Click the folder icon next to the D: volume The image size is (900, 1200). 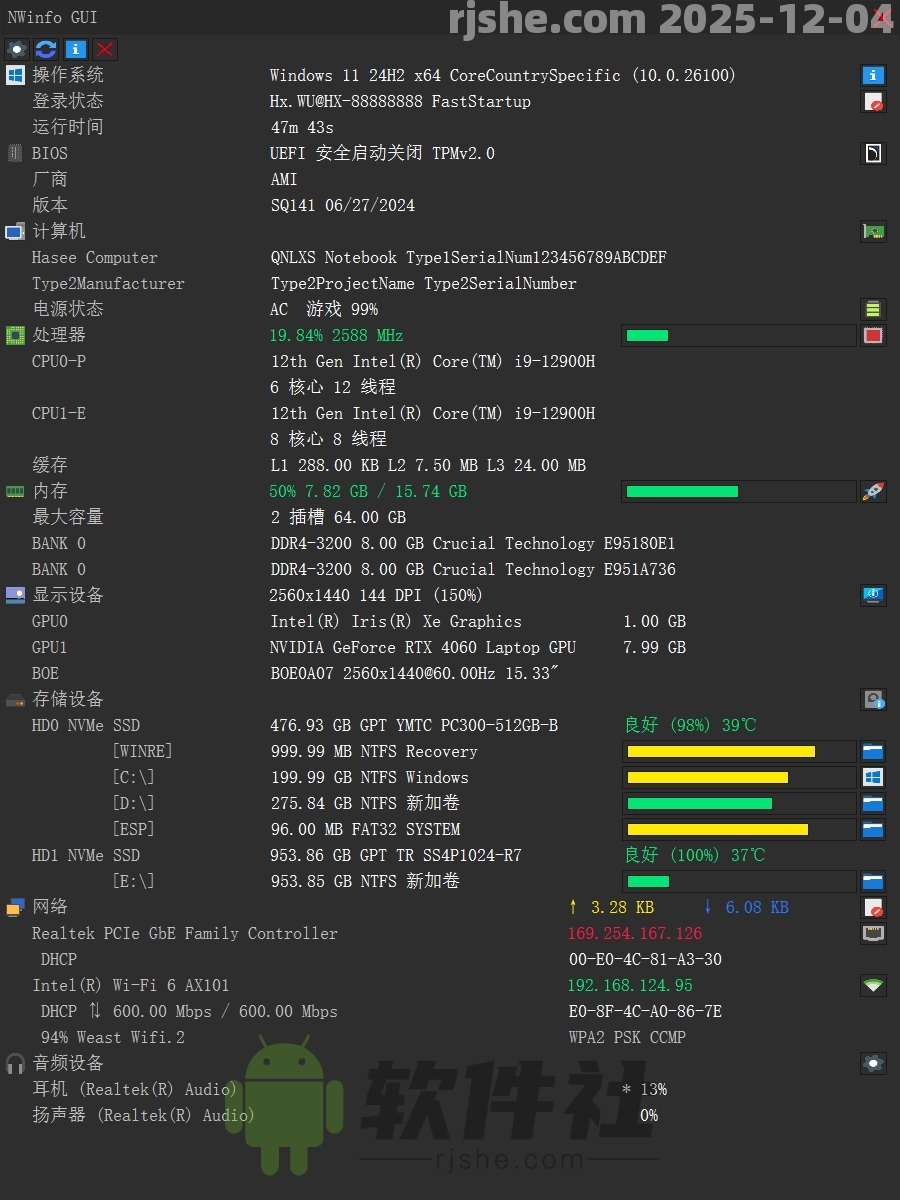[x=872, y=803]
